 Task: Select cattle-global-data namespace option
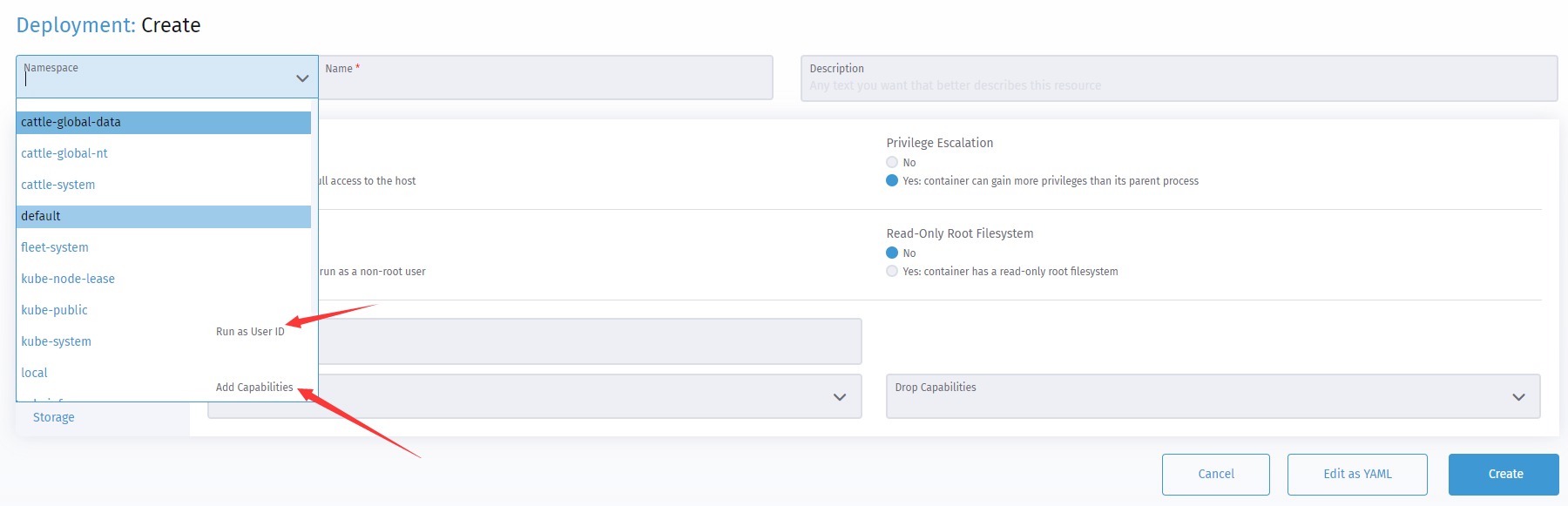[x=164, y=122]
